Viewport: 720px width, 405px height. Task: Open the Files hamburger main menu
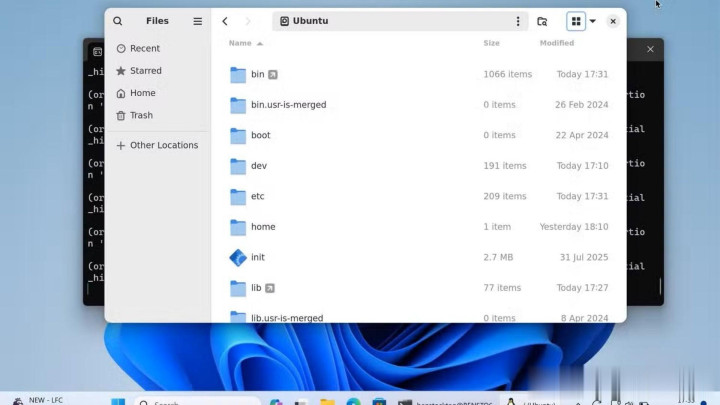point(197,21)
